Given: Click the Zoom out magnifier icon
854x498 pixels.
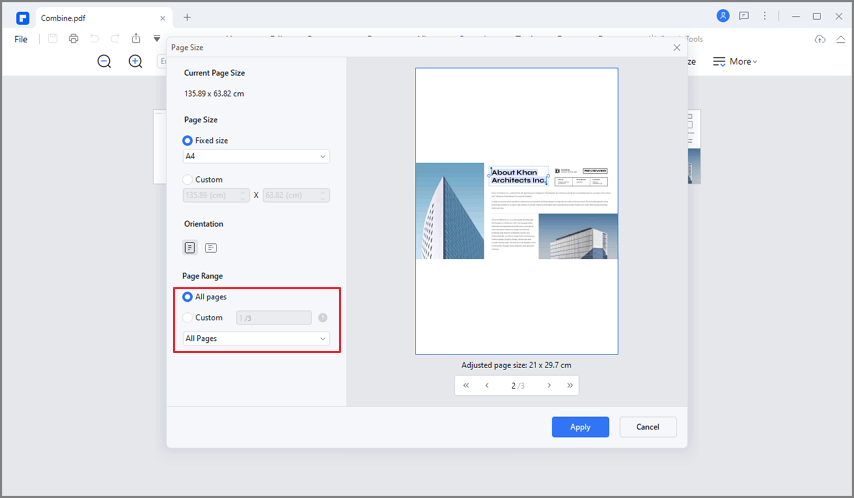Looking at the screenshot, I should [x=104, y=62].
